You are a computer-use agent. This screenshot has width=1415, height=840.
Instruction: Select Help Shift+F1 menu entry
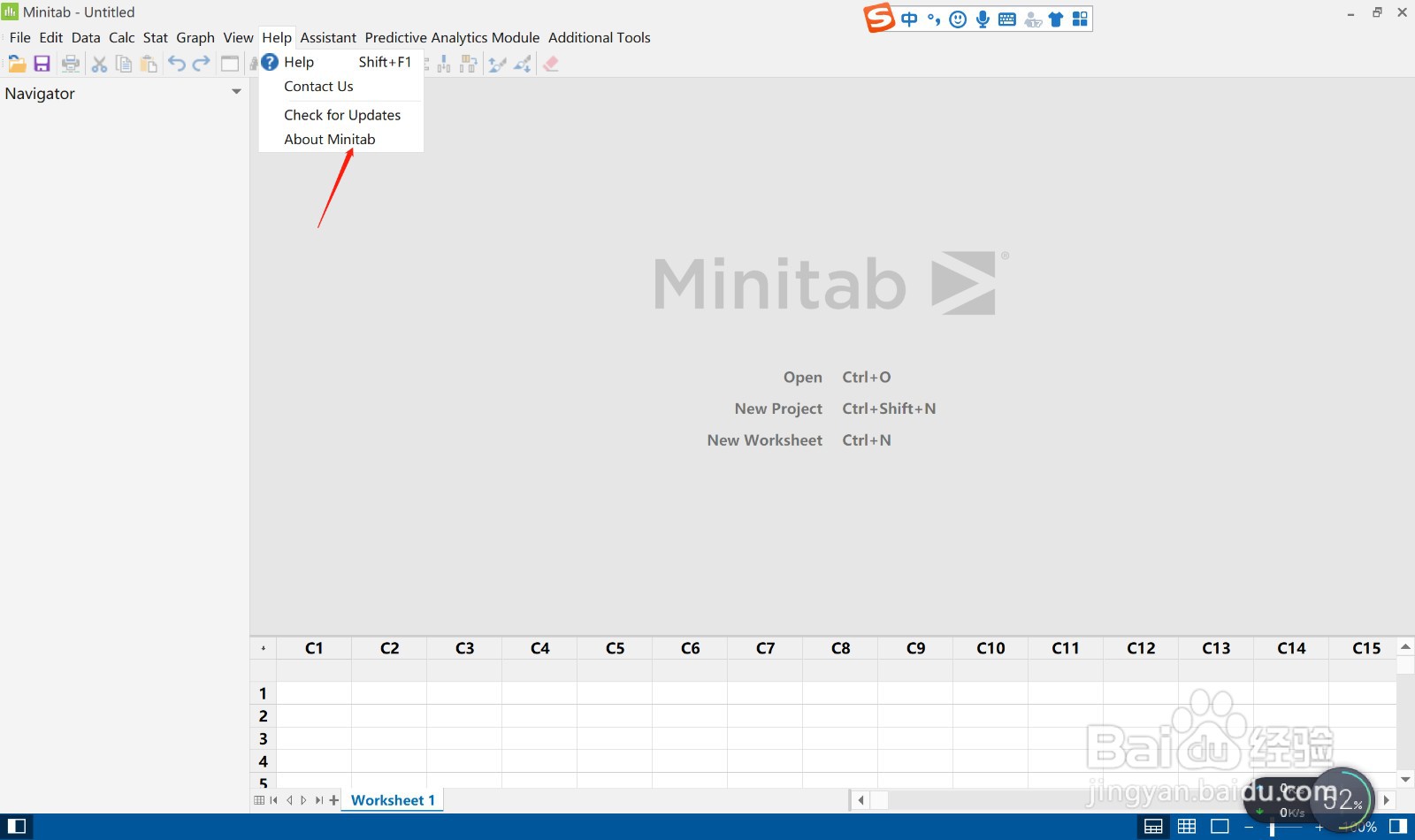tap(341, 62)
